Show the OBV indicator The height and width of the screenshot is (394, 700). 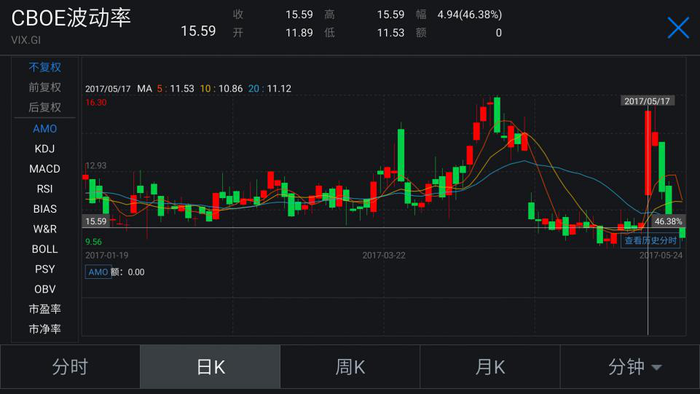pos(45,289)
